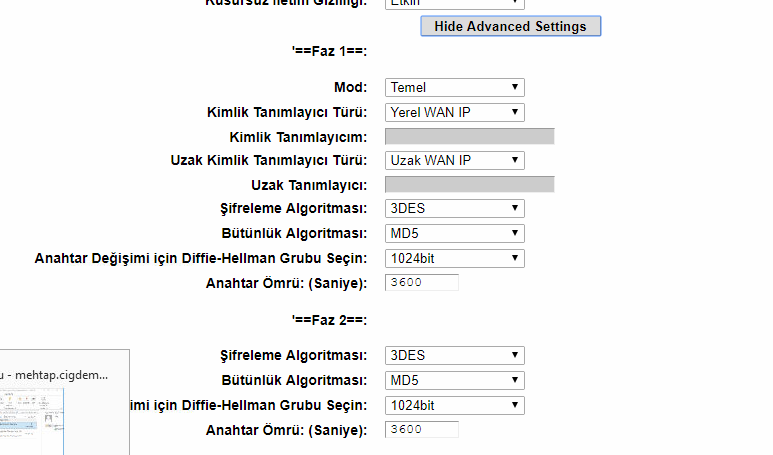
Task: Expand Kimlik Tanımlayıcı Türü dropdown
Action: [x=455, y=112]
